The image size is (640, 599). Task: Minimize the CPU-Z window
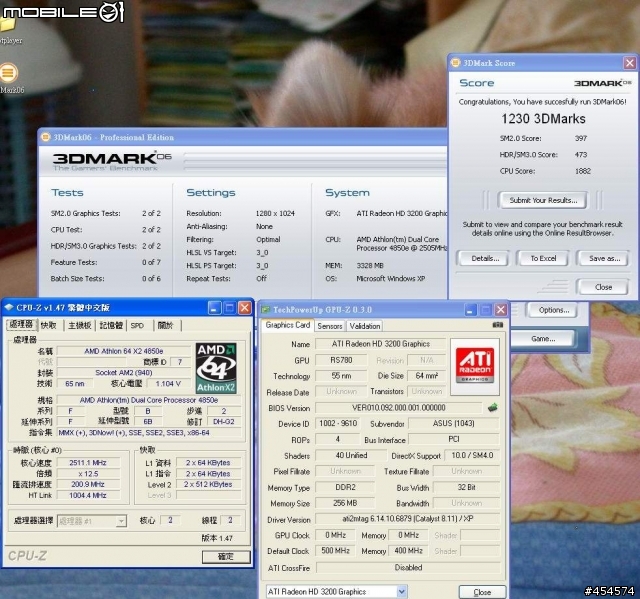pyautogui.click(x=215, y=308)
